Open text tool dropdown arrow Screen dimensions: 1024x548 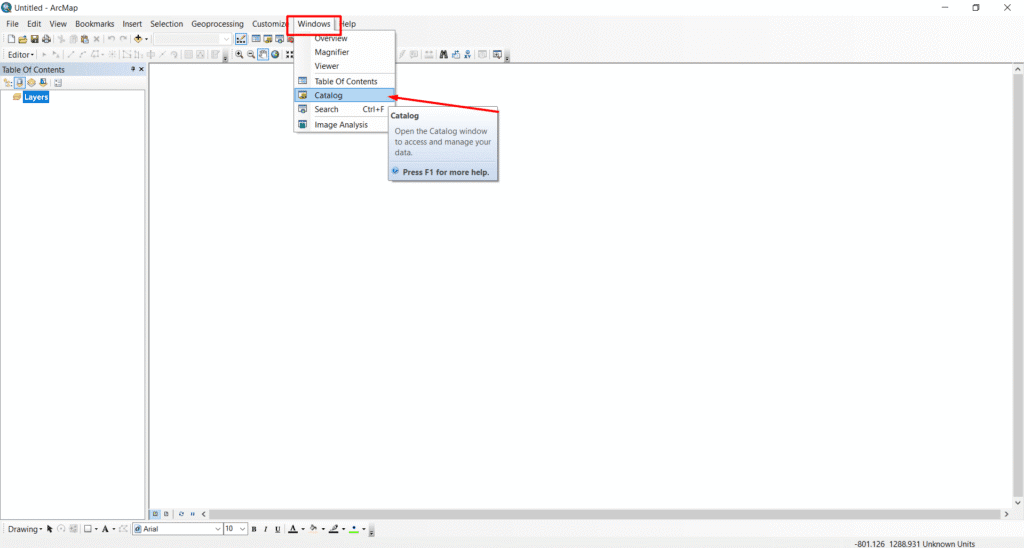(x=114, y=529)
